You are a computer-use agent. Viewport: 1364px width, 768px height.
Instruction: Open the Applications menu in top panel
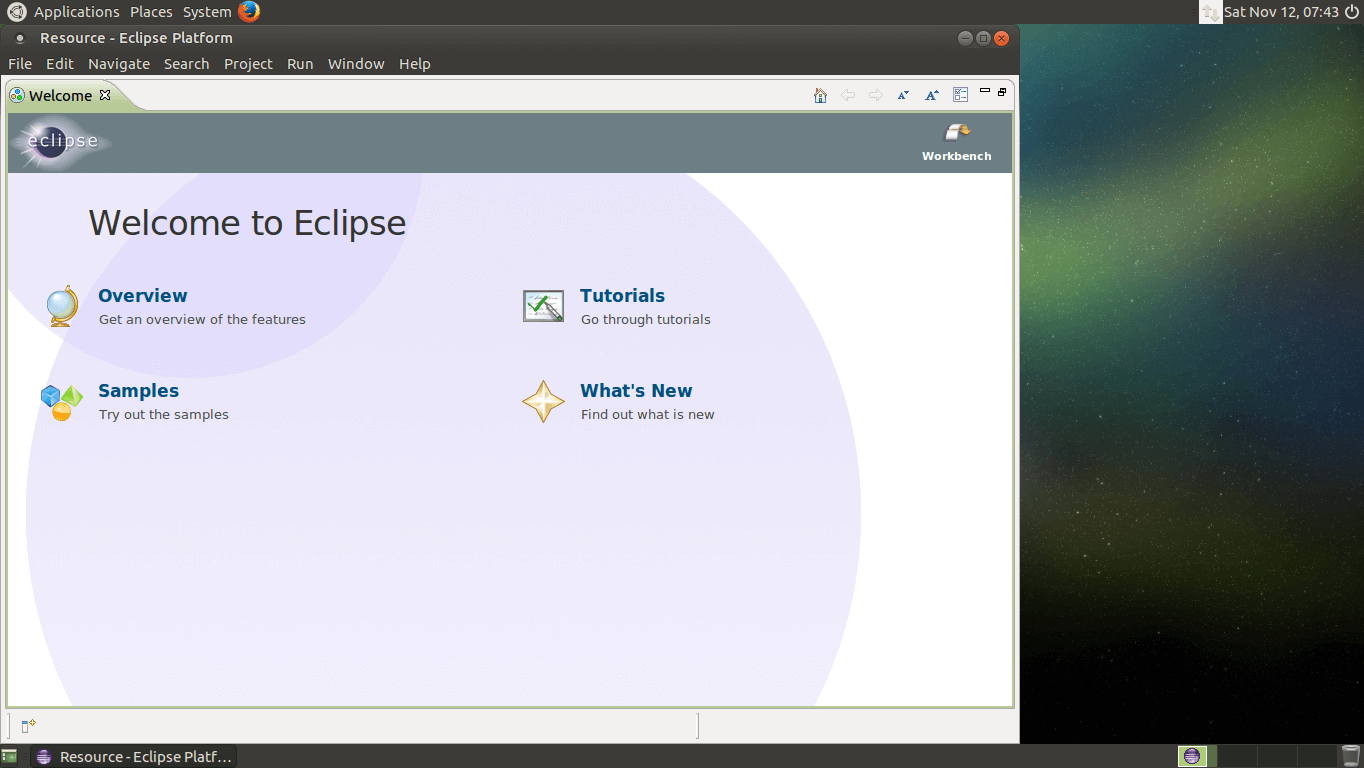[x=76, y=12]
